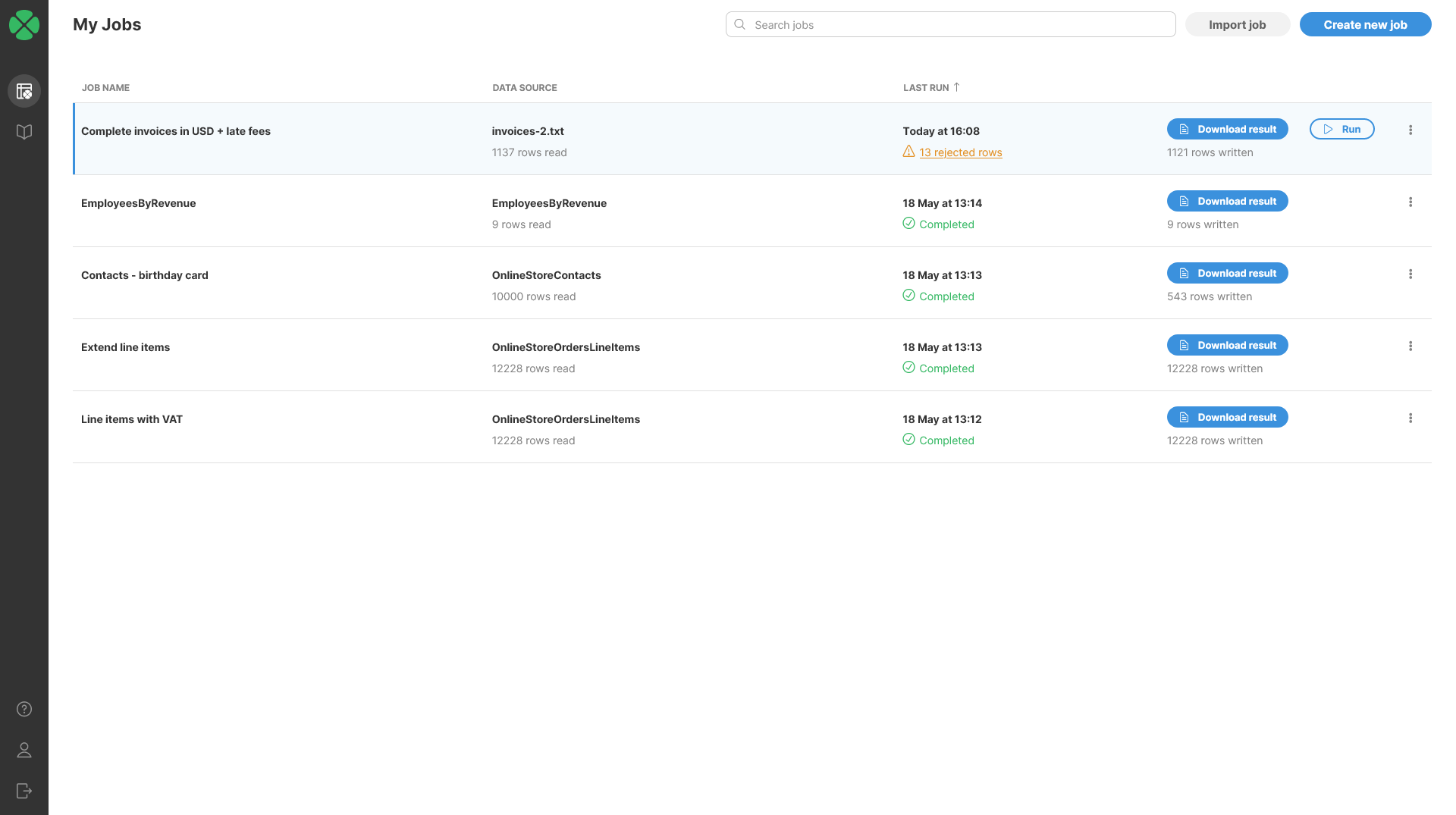The width and height of the screenshot is (1456, 815).
Task: Open more options for Extend line items job
Action: click(1410, 346)
